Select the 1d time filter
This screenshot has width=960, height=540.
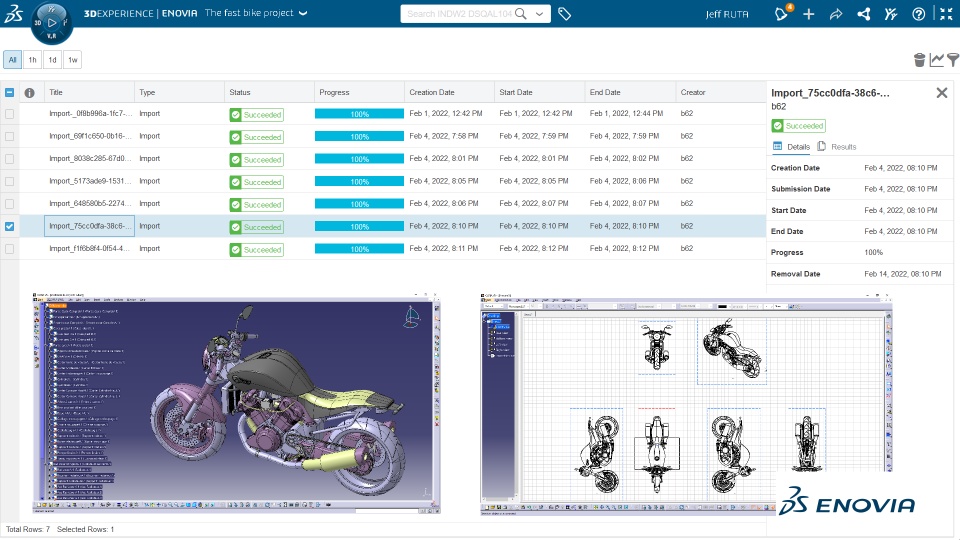pos(53,59)
